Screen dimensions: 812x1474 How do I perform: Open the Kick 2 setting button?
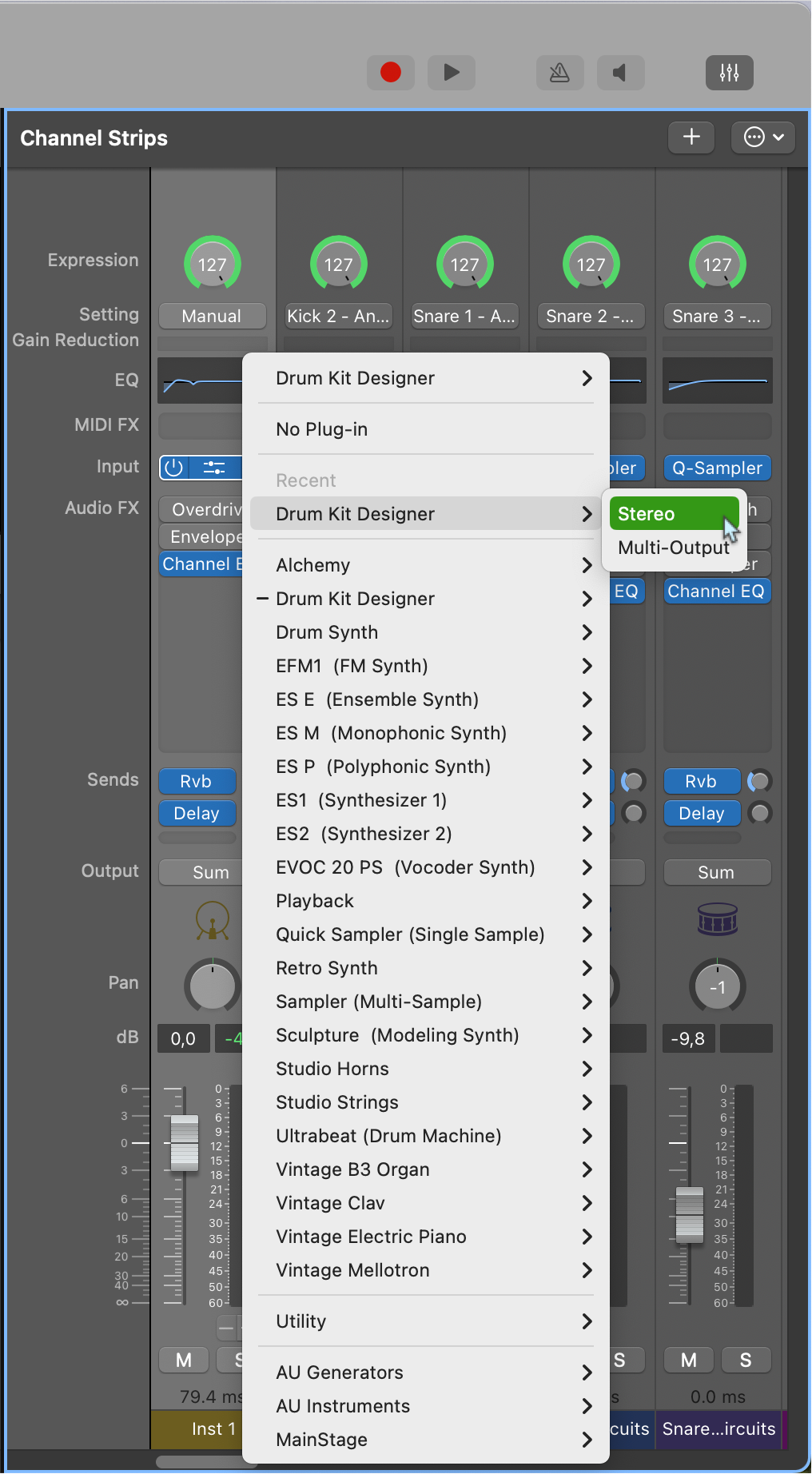339,317
